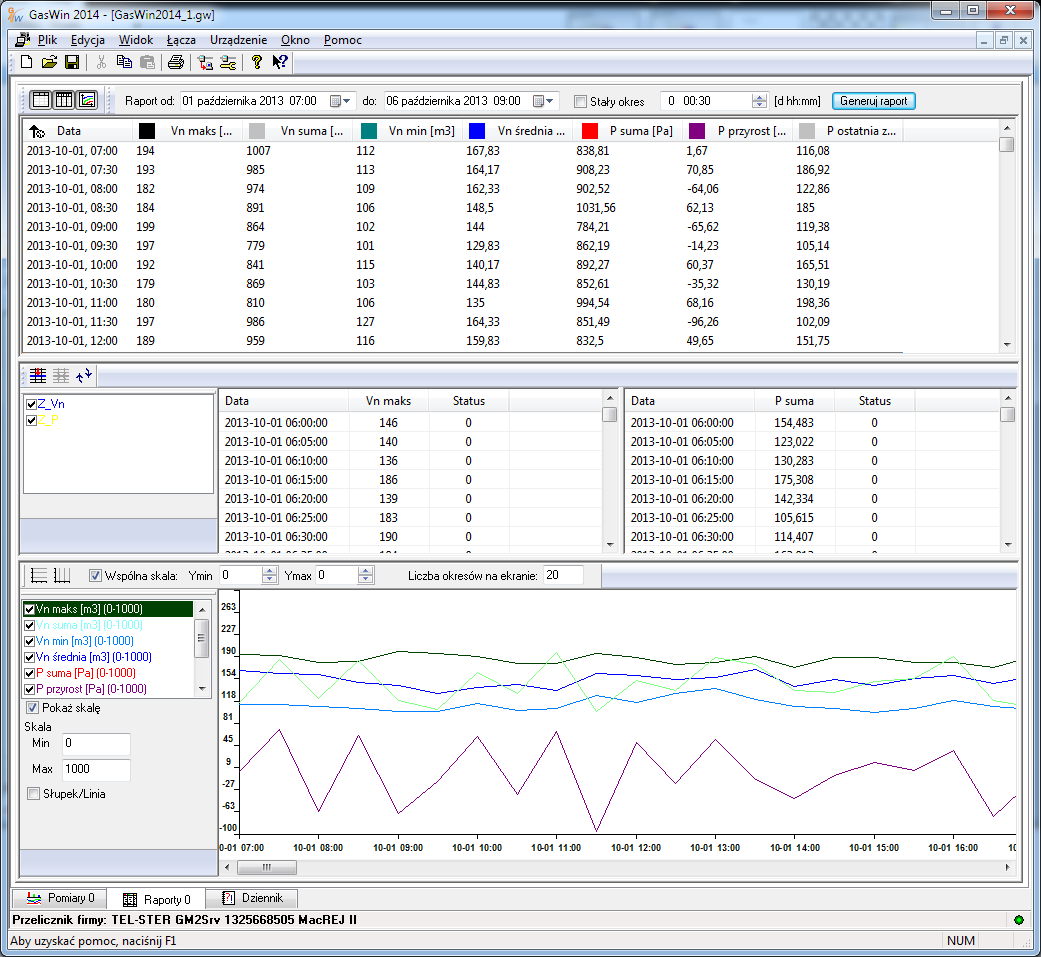Click the Paste clipboard icon
This screenshot has height=957, width=1041.
(147, 62)
